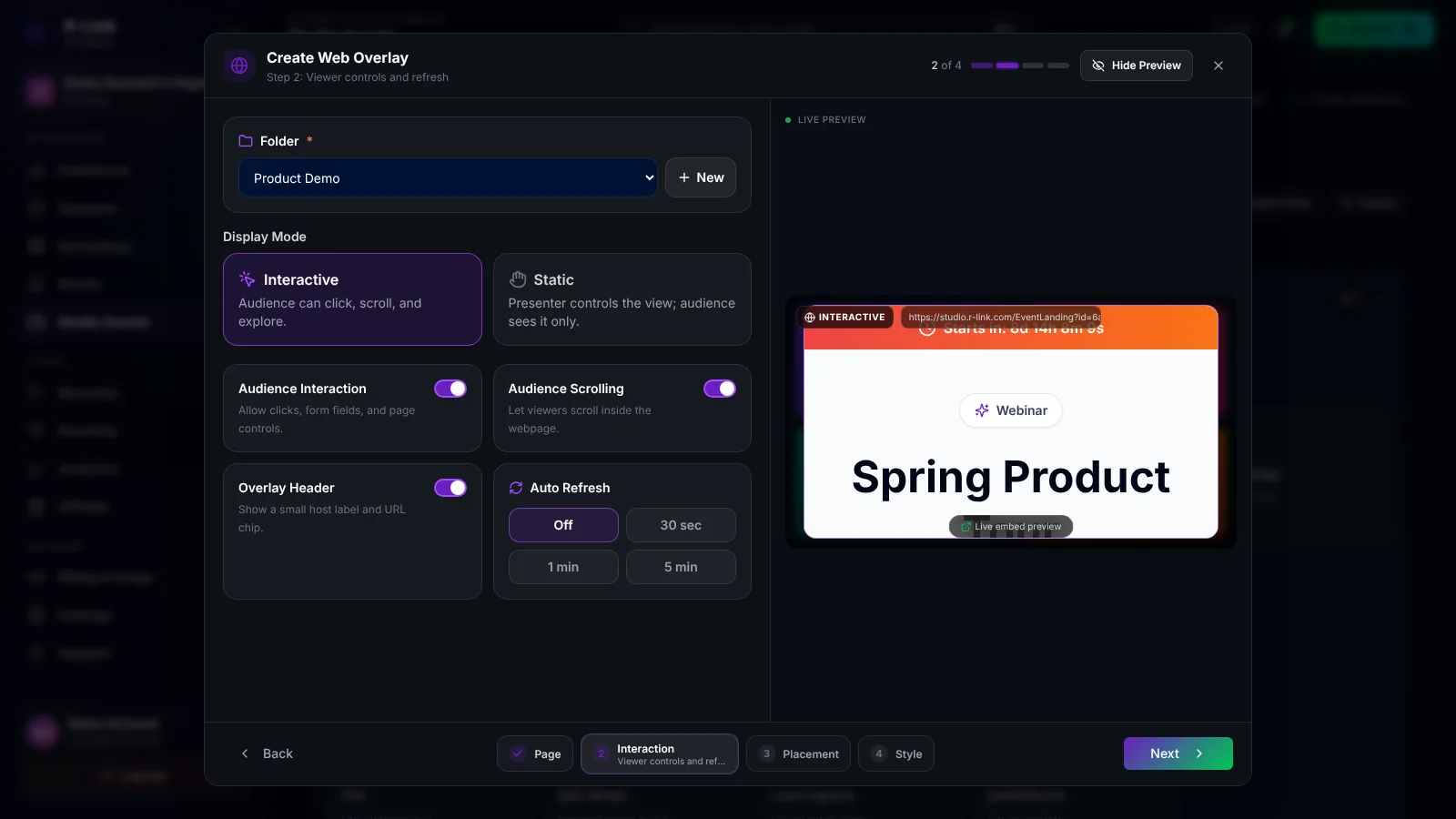Toggle Audience Interaction off
The width and height of the screenshot is (1456, 819).
(450, 389)
